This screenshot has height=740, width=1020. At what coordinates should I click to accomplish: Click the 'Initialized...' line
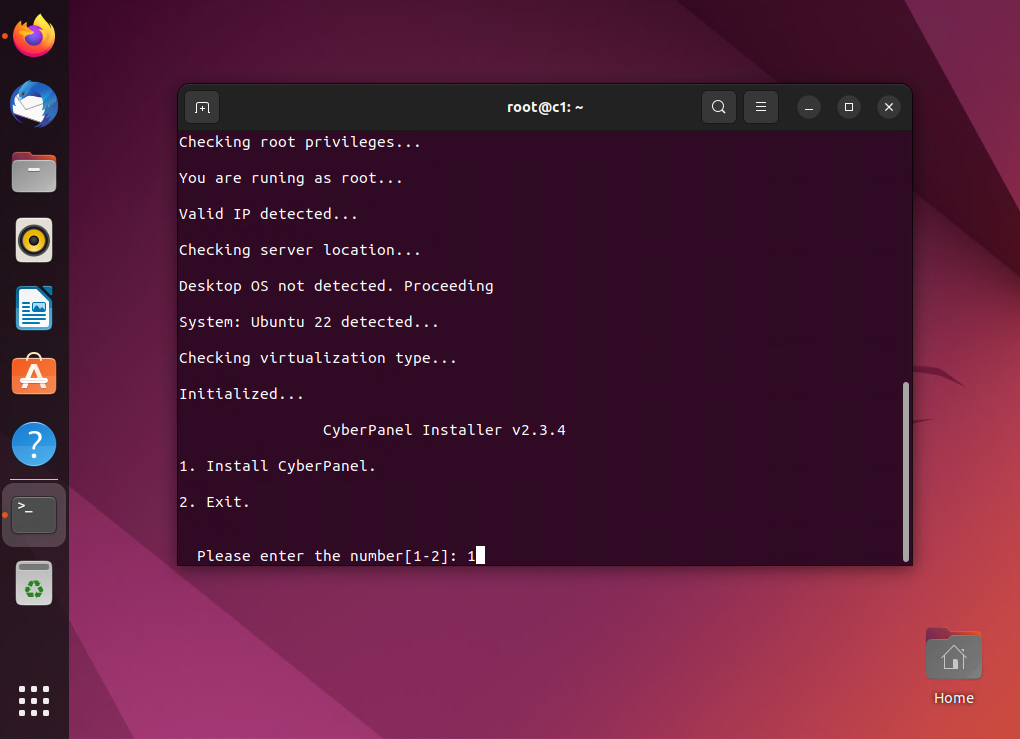(x=241, y=394)
